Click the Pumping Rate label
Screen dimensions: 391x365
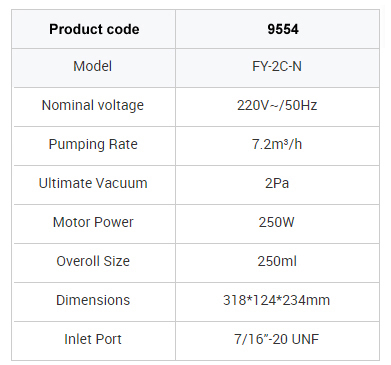point(93,144)
